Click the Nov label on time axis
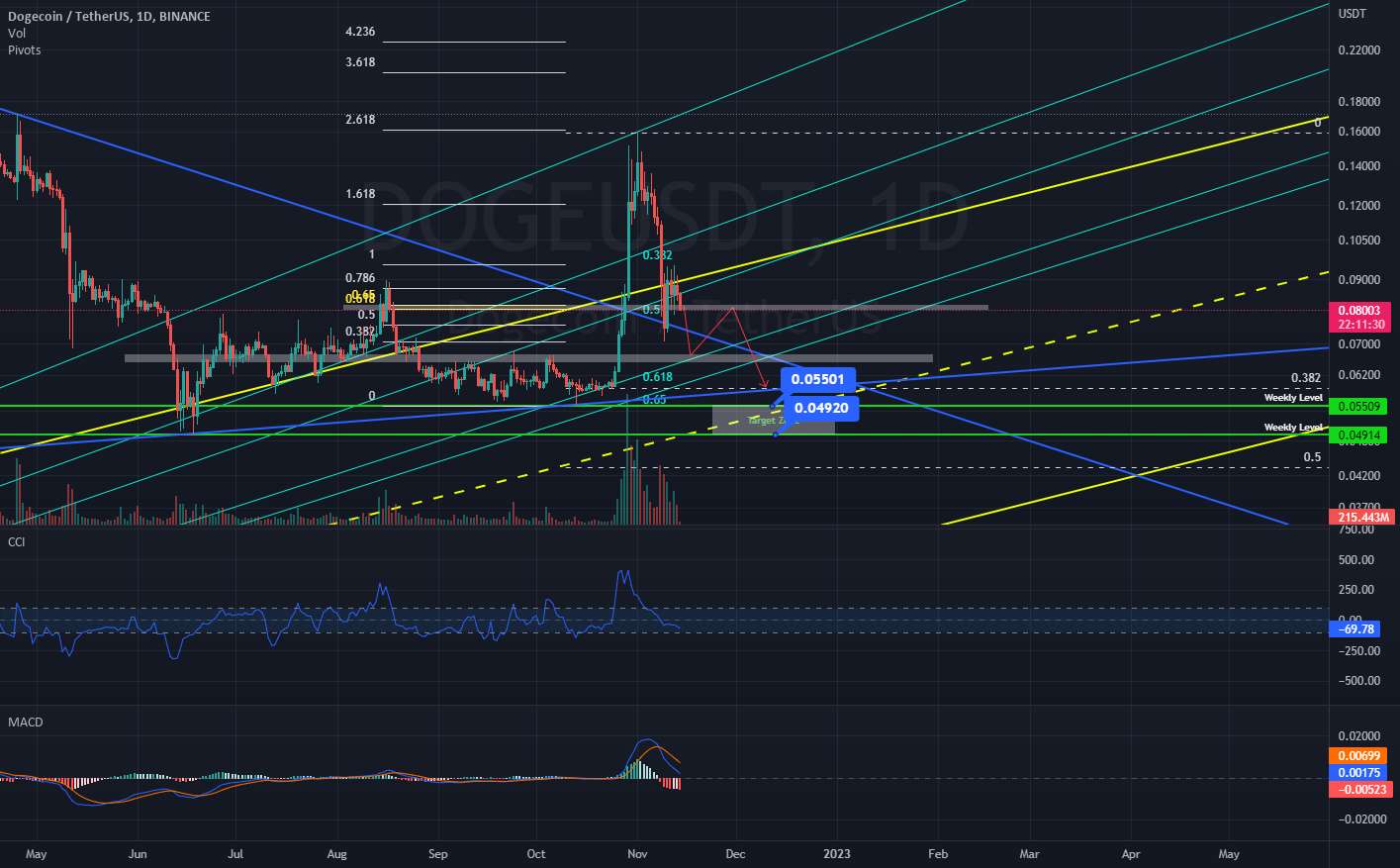Viewport: 1400px width, 868px height. [x=637, y=853]
